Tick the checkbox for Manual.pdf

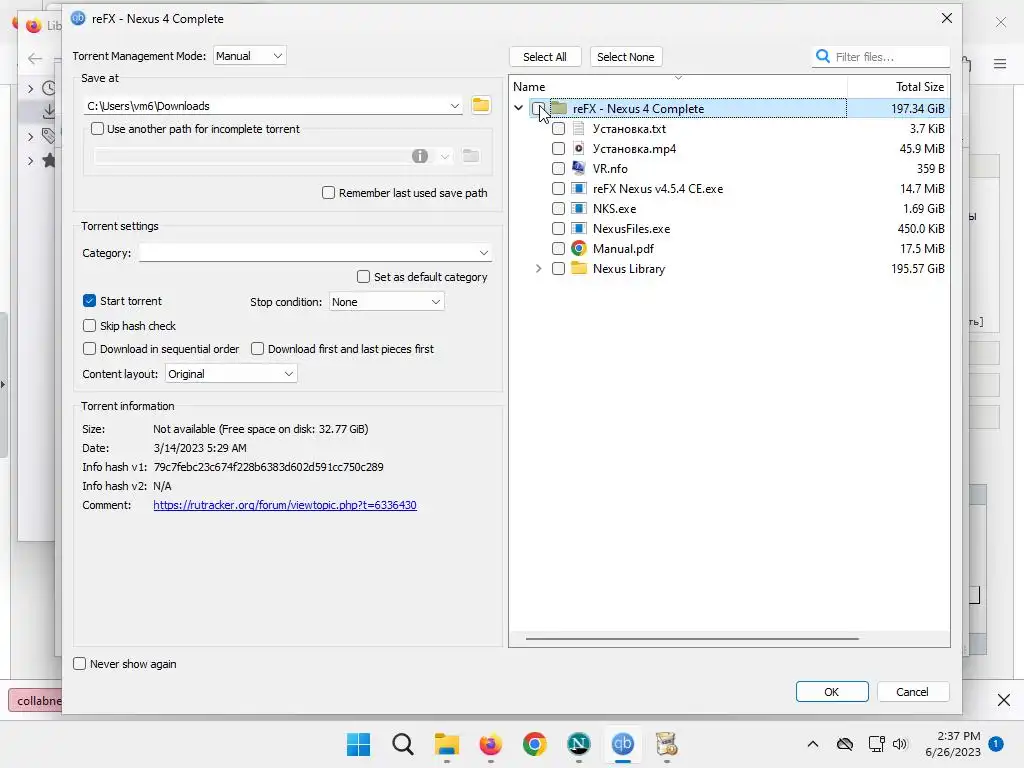point(558,248)
